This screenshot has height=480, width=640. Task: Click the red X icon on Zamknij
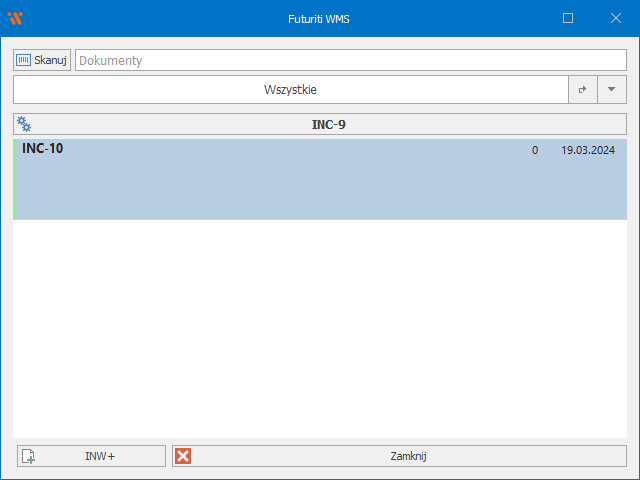tap(183, 456)
